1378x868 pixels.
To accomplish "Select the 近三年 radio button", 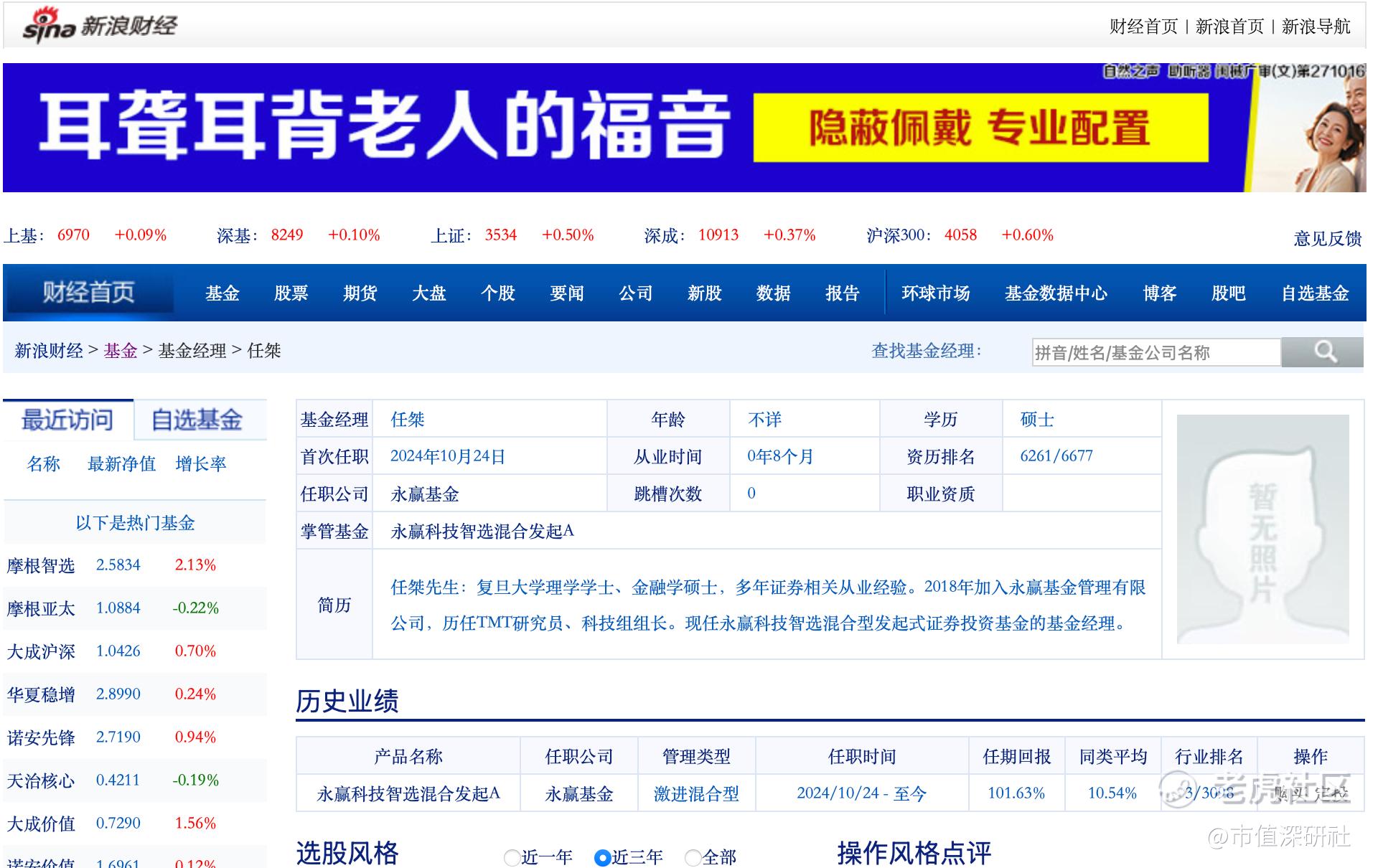I will pos(602,857).
